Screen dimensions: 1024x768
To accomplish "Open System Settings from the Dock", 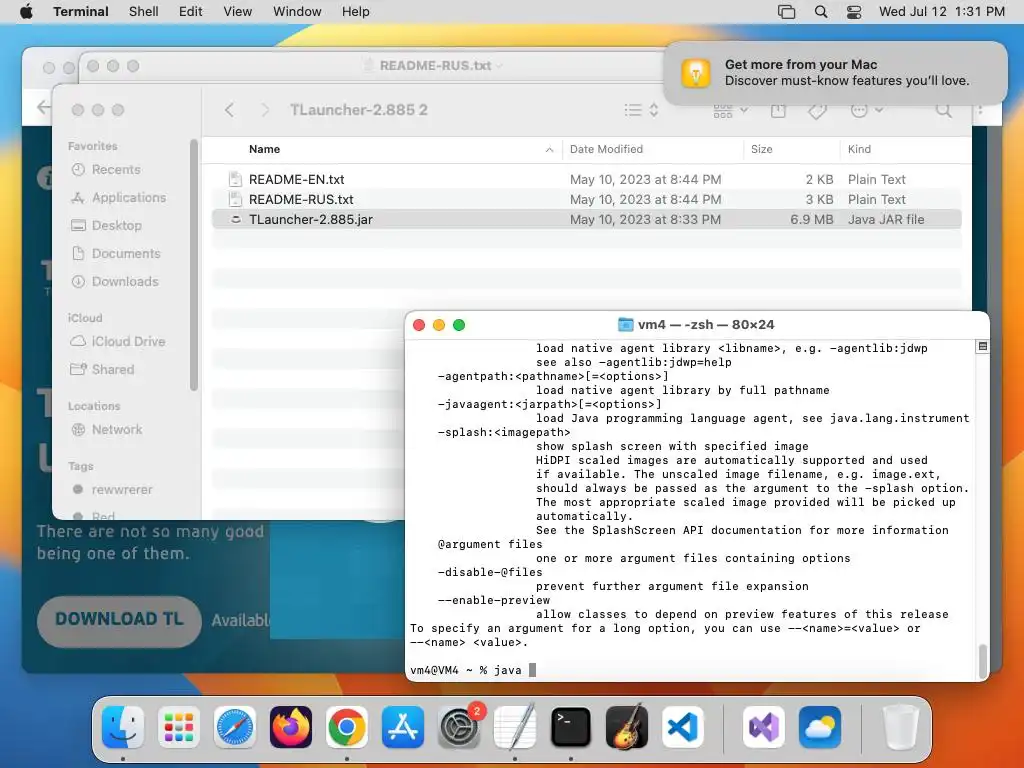I will [459, 727].
